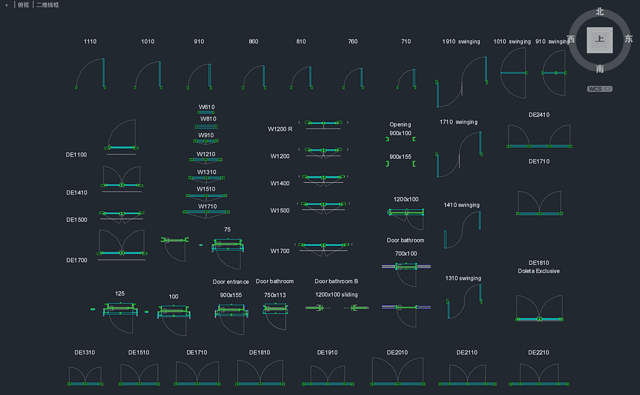Pick the DE1100 door block symbol

click(121, 136)
